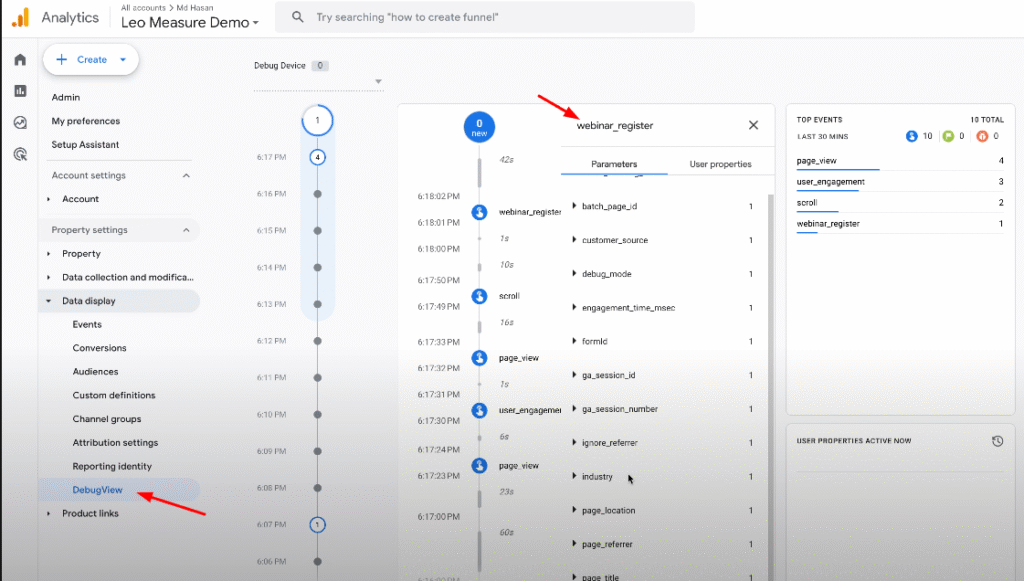Click the user_engagement event icon in timeline
Image resolution: width=1024 pixels, height=581 pixels.
479,410
